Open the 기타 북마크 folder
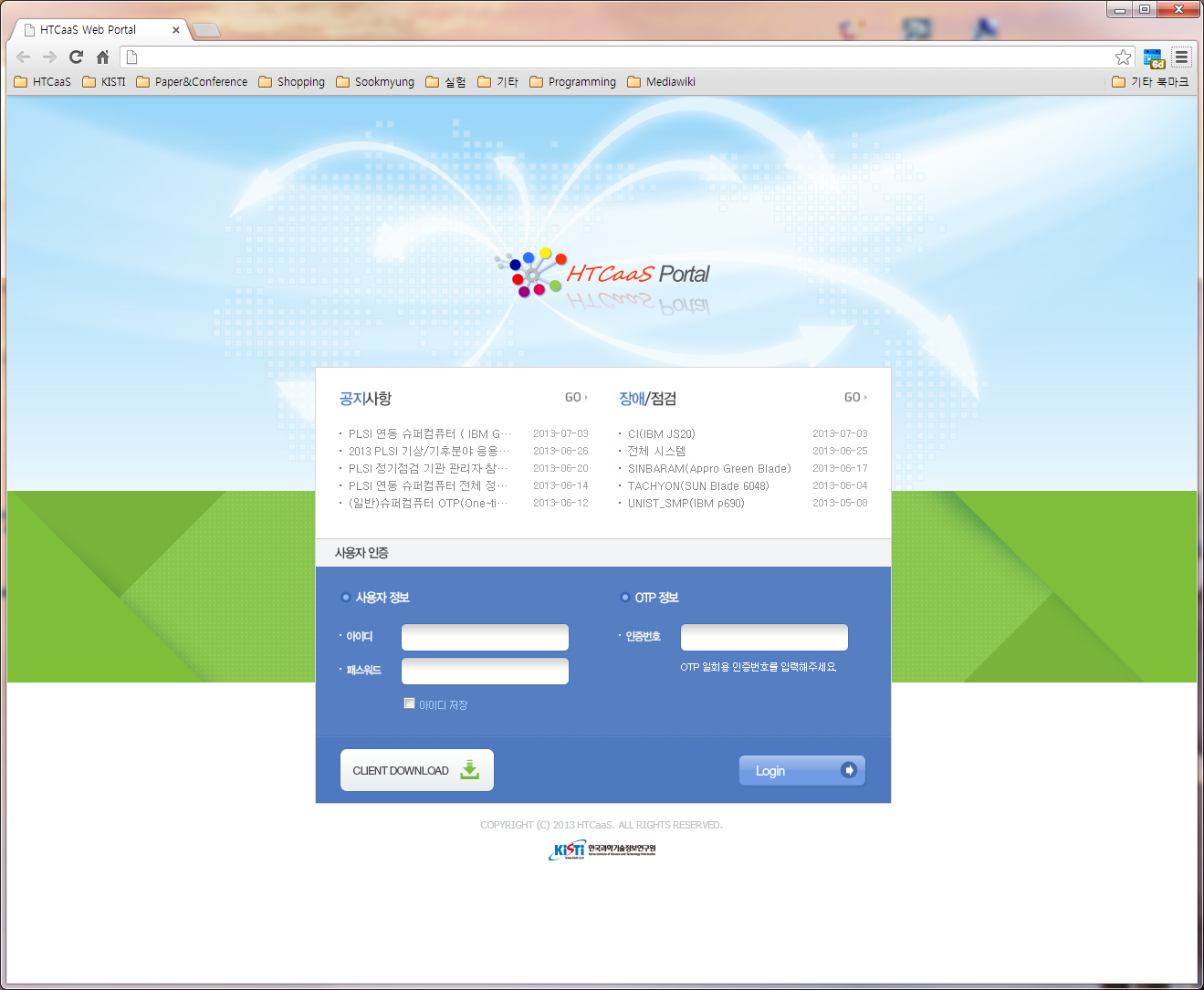Image resolution: width=1204 pixels, height=990 pixels. [x=1150, y=82]
